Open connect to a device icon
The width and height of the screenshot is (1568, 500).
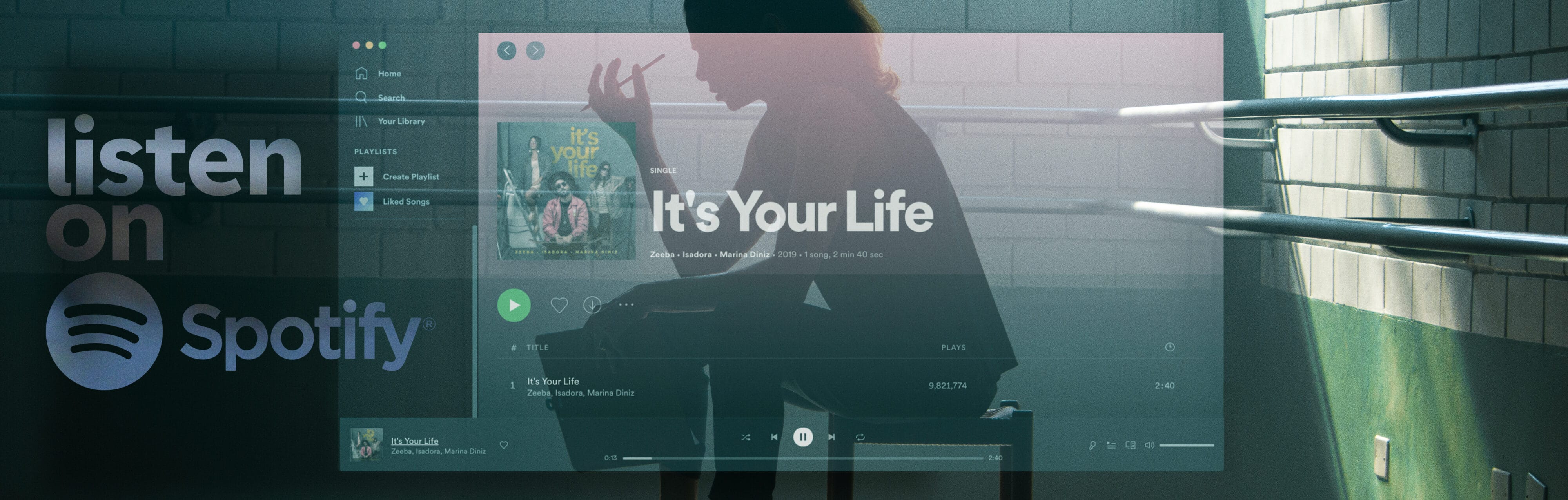(1131, 445)
